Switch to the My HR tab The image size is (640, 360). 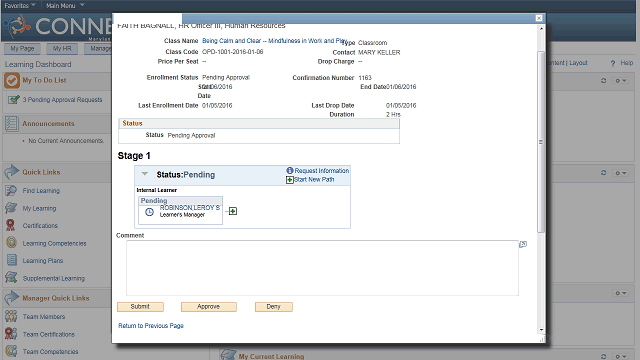(62, 49)
